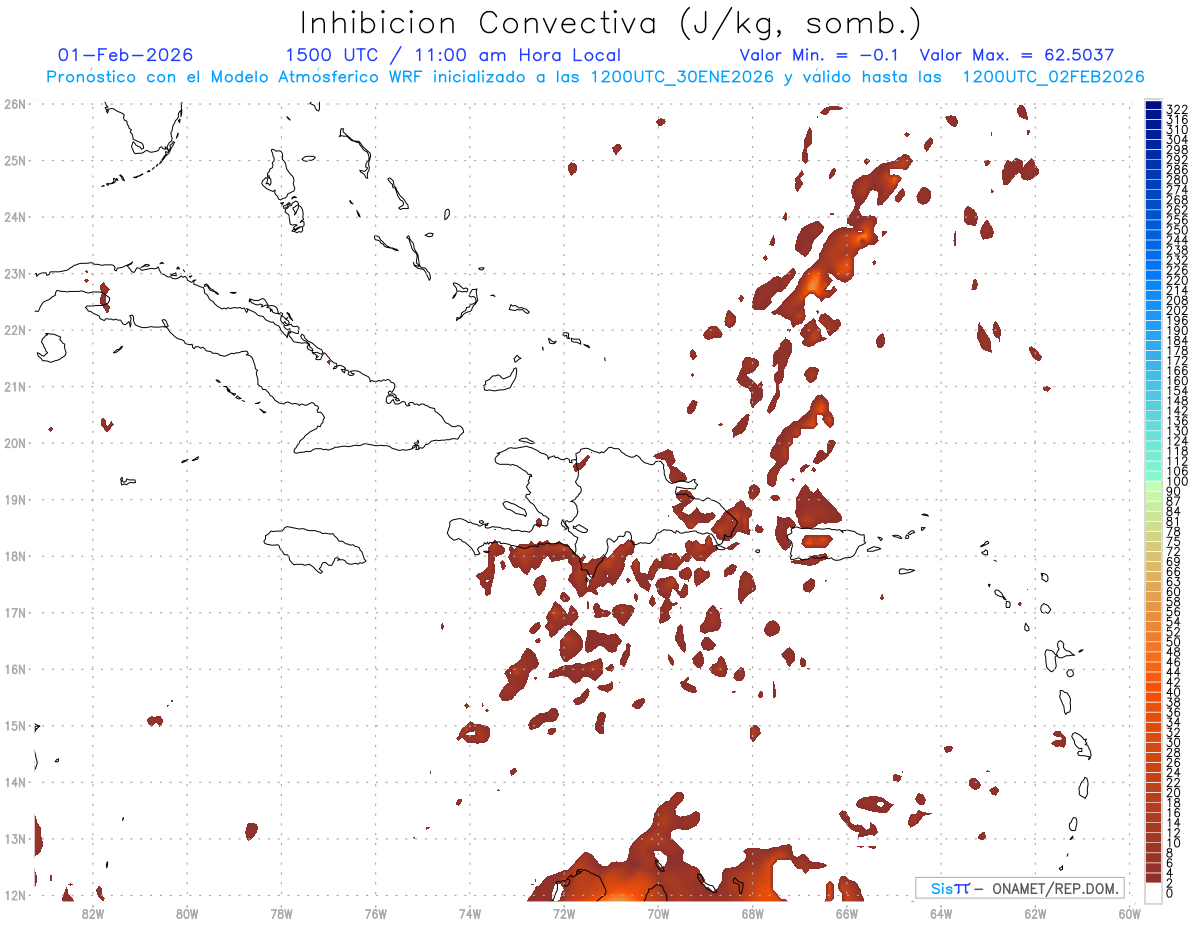
Task: Click the 'SisTT - ONAMET/REP.DOM.' credit box
Action: pos(1020,888)
